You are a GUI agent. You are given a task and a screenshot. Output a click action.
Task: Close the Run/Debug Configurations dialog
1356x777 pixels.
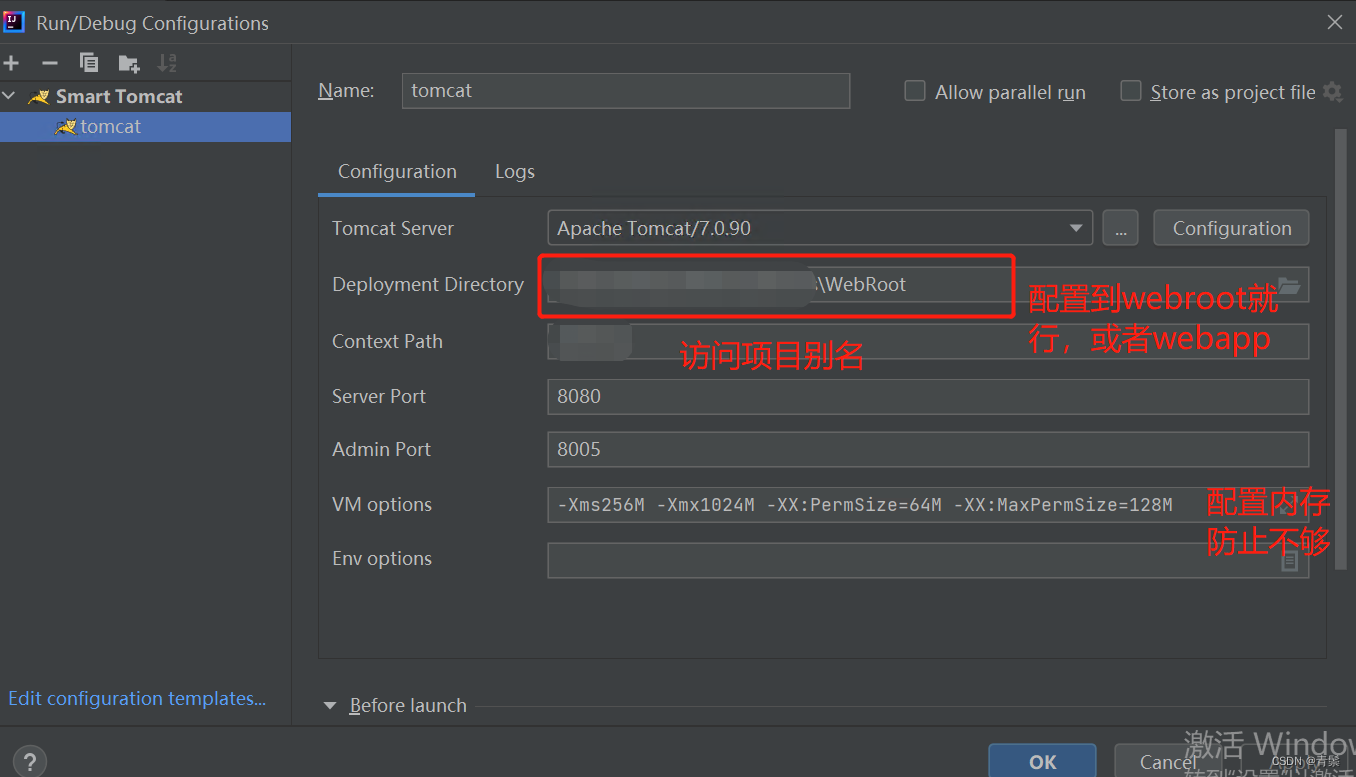point(1334,22)
